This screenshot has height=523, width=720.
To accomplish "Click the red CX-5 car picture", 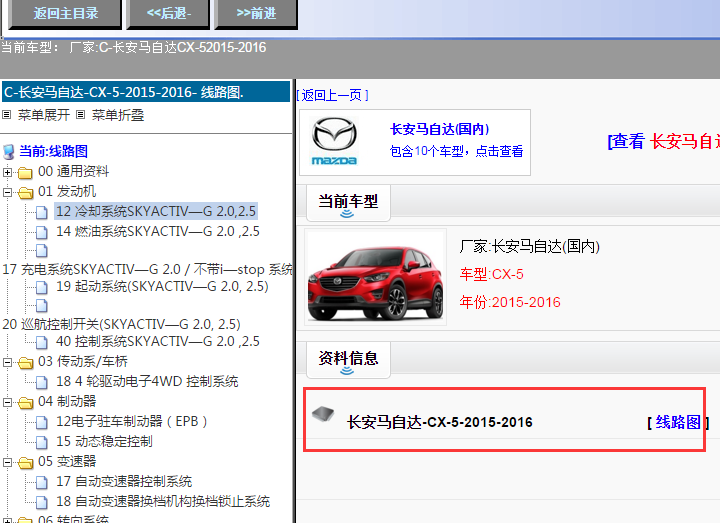I will (376, 277).
